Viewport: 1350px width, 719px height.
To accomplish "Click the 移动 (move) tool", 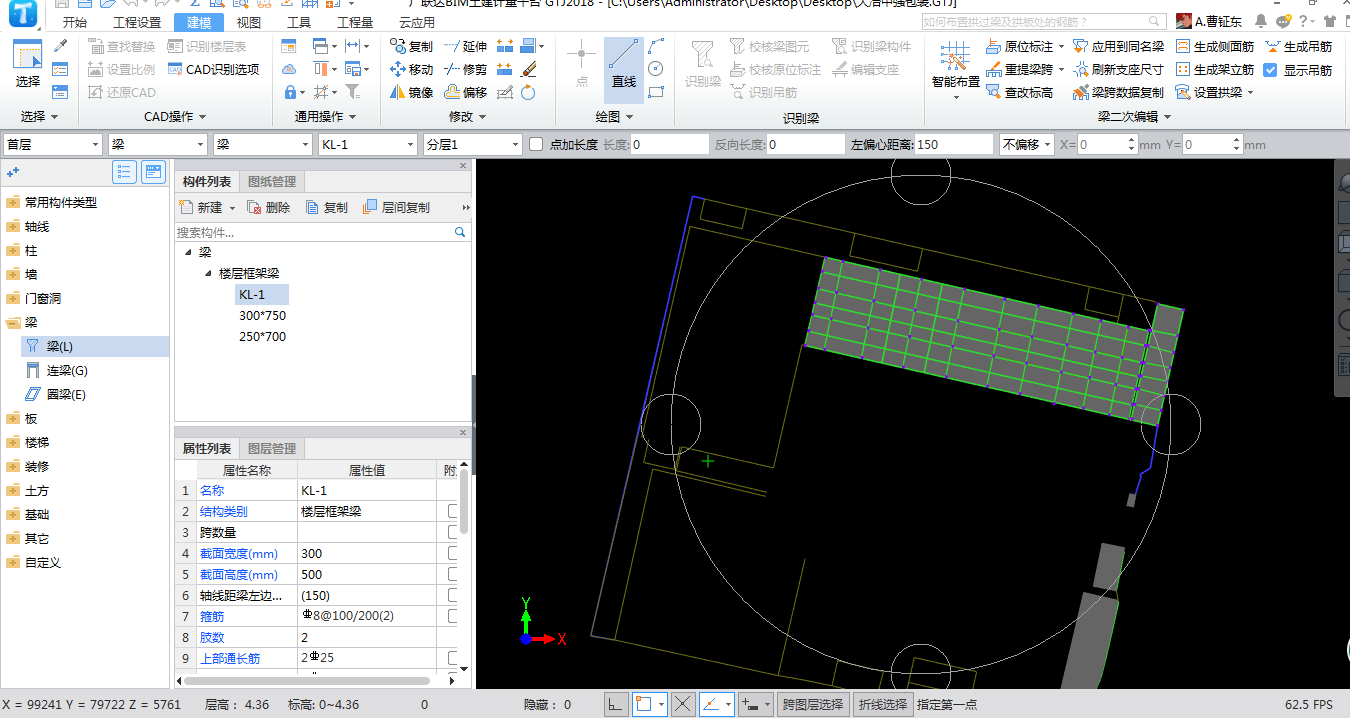I will tap(410, 69).
